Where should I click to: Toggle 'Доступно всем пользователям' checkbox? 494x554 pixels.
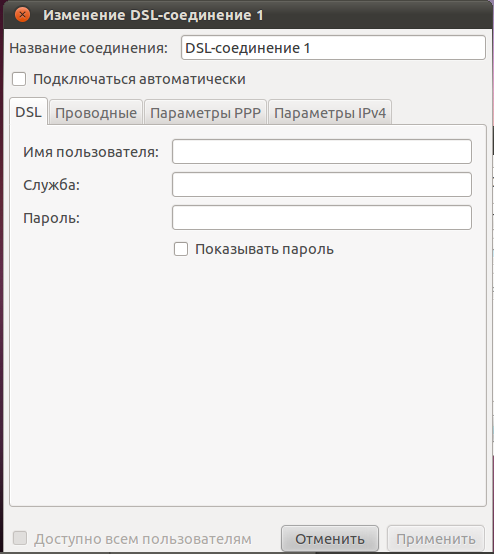tap(20, 538)
